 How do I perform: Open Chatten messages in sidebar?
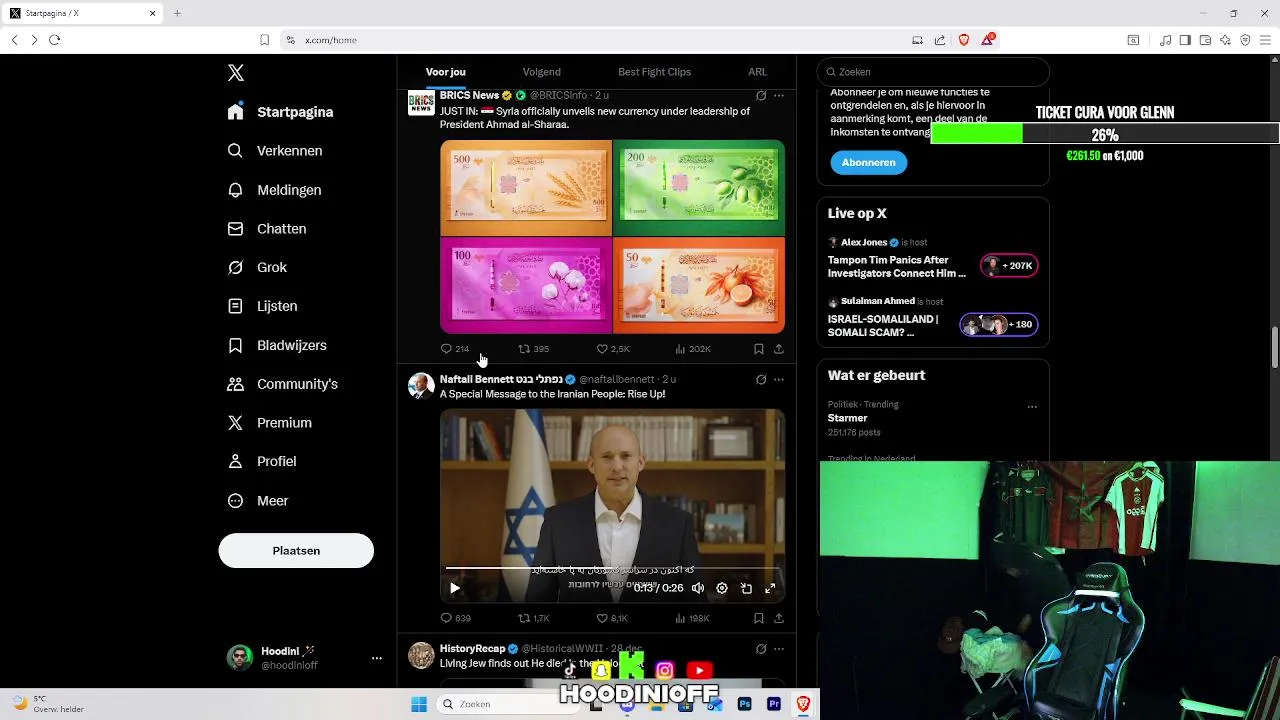click(x=267, y=229)
